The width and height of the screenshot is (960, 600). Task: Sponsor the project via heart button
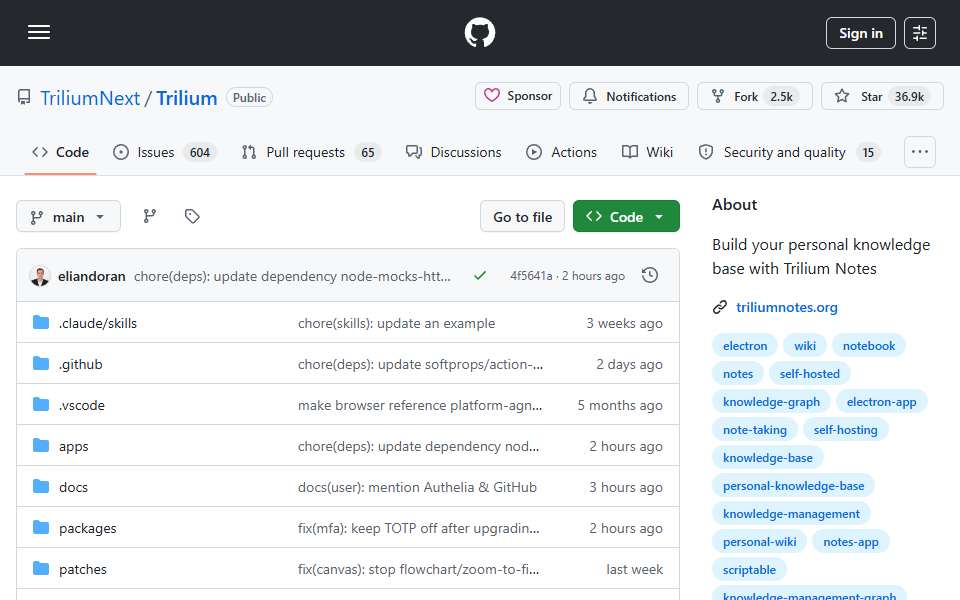coord(517,96)
